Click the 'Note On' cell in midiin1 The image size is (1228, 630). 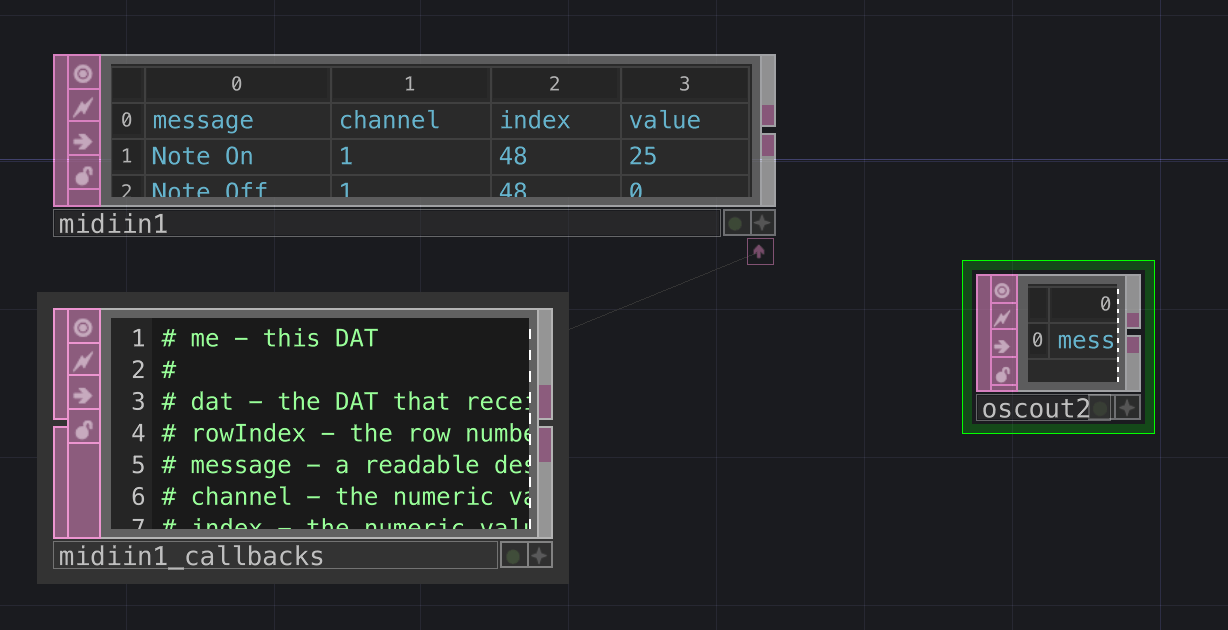(x=238, y=157)
